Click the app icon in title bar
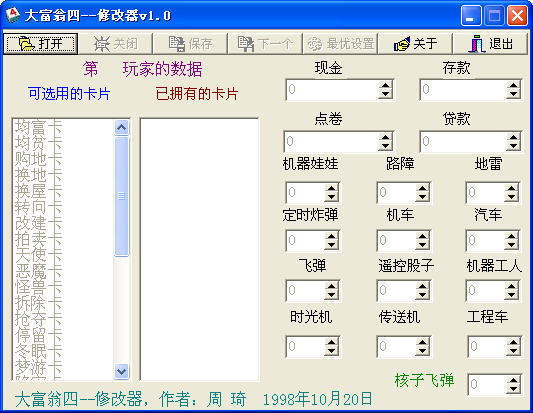Image resolution: width=533 pixels, height=413 pixels. [13, 15]
